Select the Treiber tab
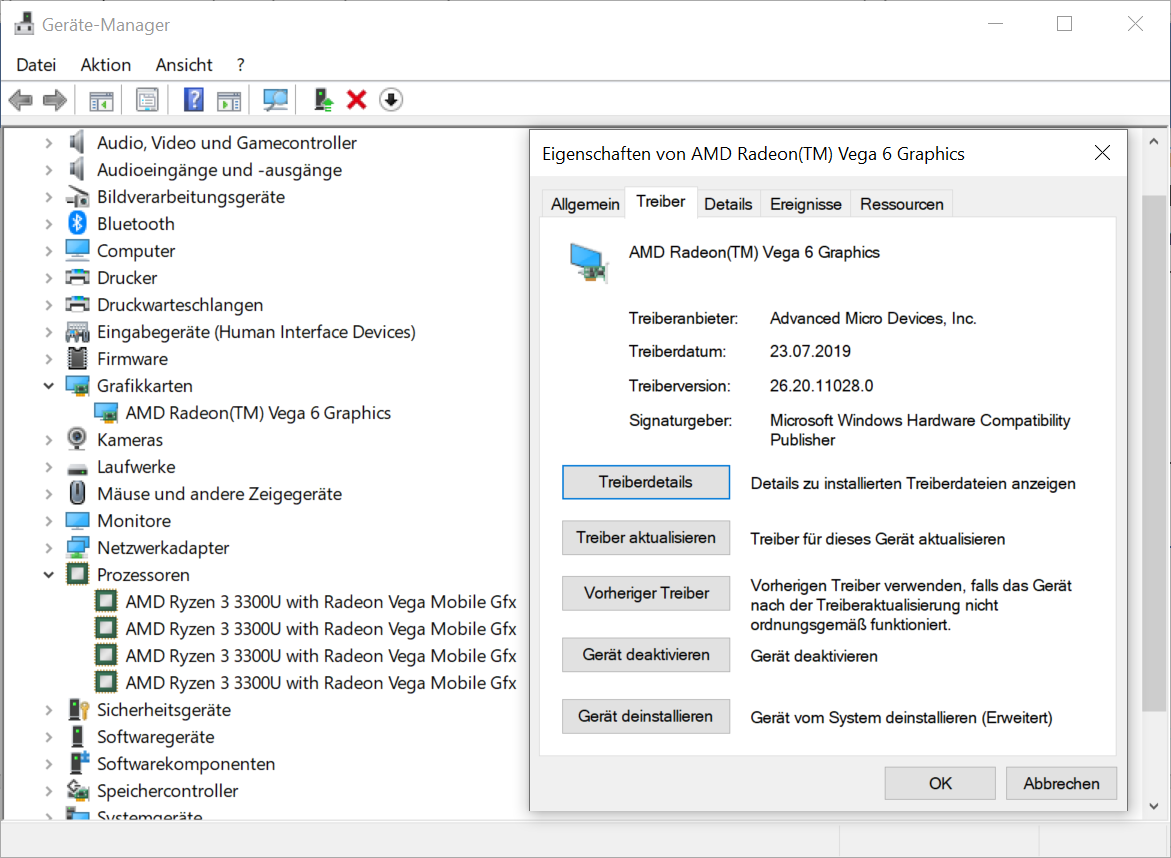This screenshot has height=858, width=1171. coord(660,202)
